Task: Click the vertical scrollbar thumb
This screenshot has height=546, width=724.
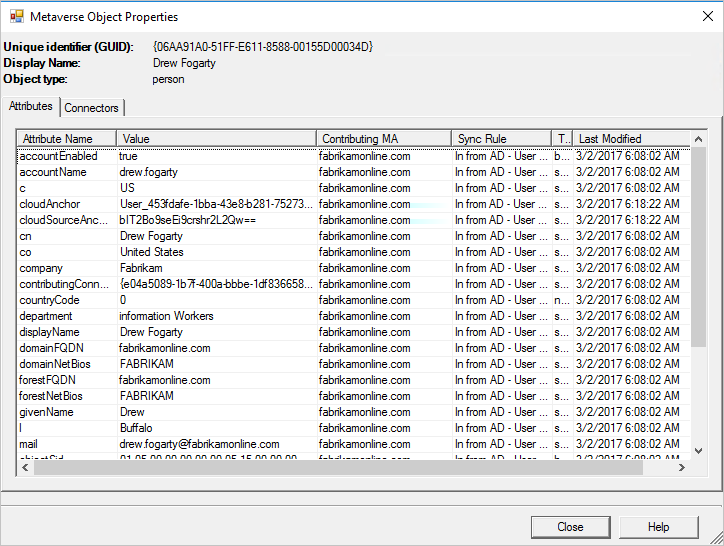Action: click(699, 247)
